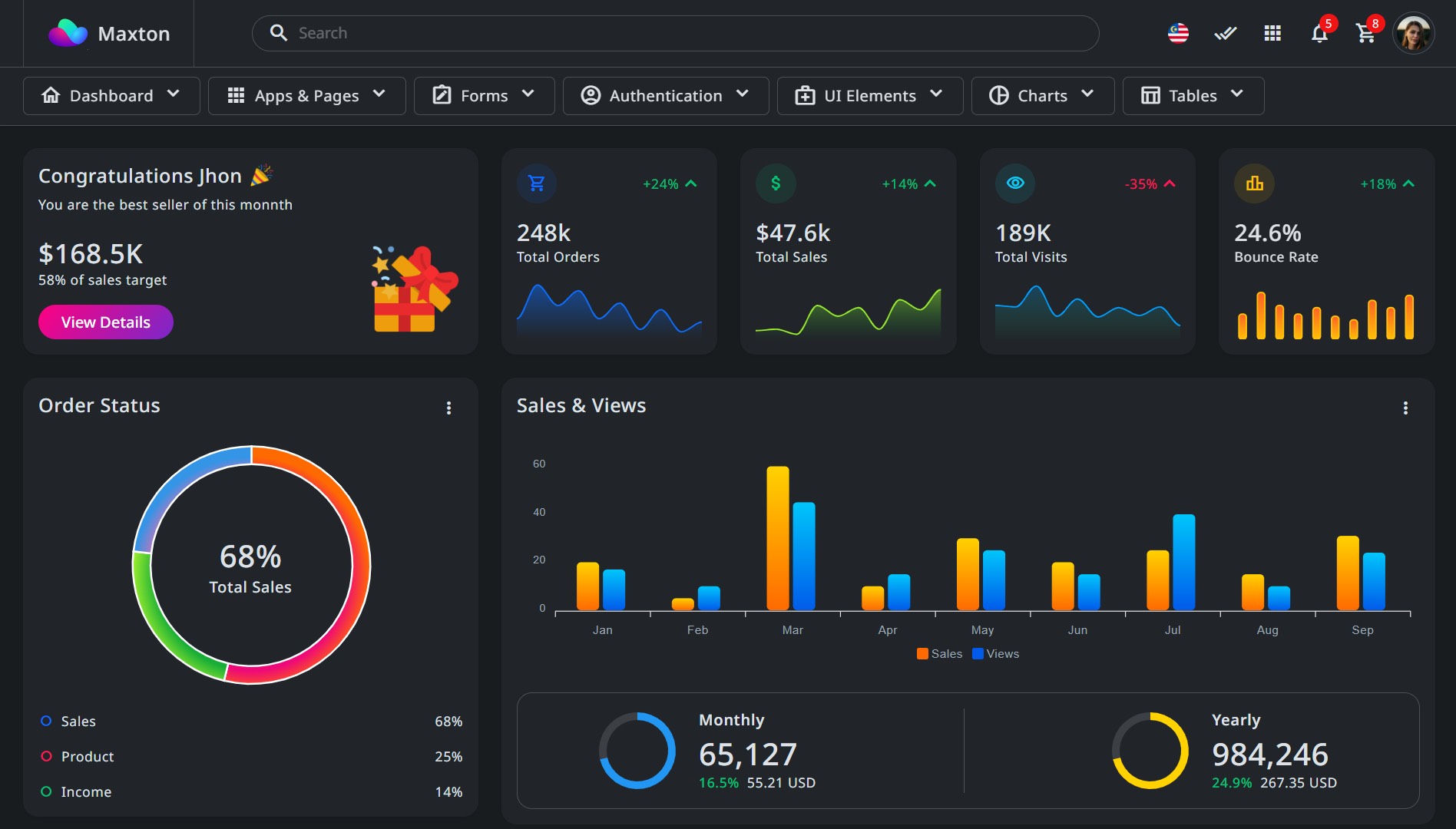
Task: Click the Maxton logo icon
Action: 68,33
